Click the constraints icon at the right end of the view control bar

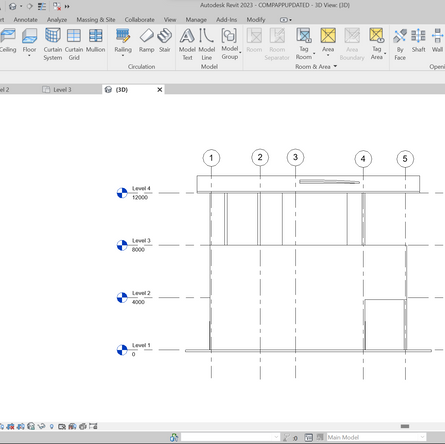tap(93, 426)
